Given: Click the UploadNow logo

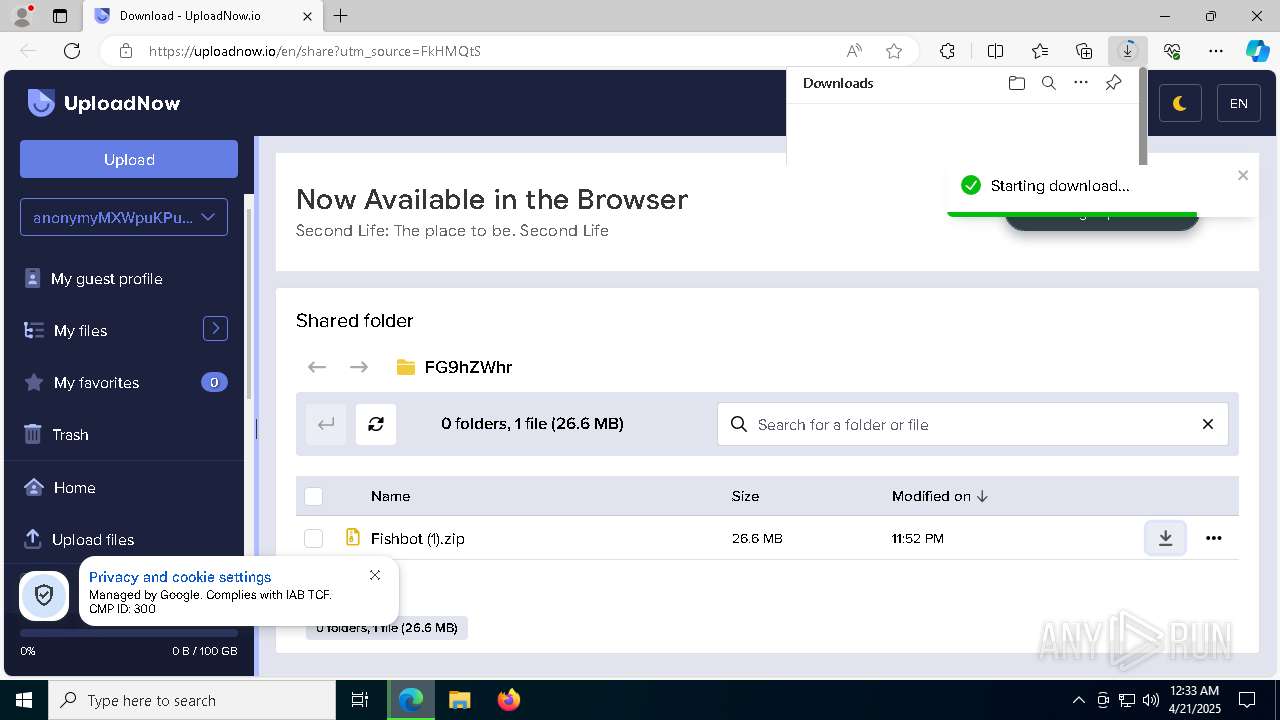Looking at the screenshot, I should coord(103,102).
